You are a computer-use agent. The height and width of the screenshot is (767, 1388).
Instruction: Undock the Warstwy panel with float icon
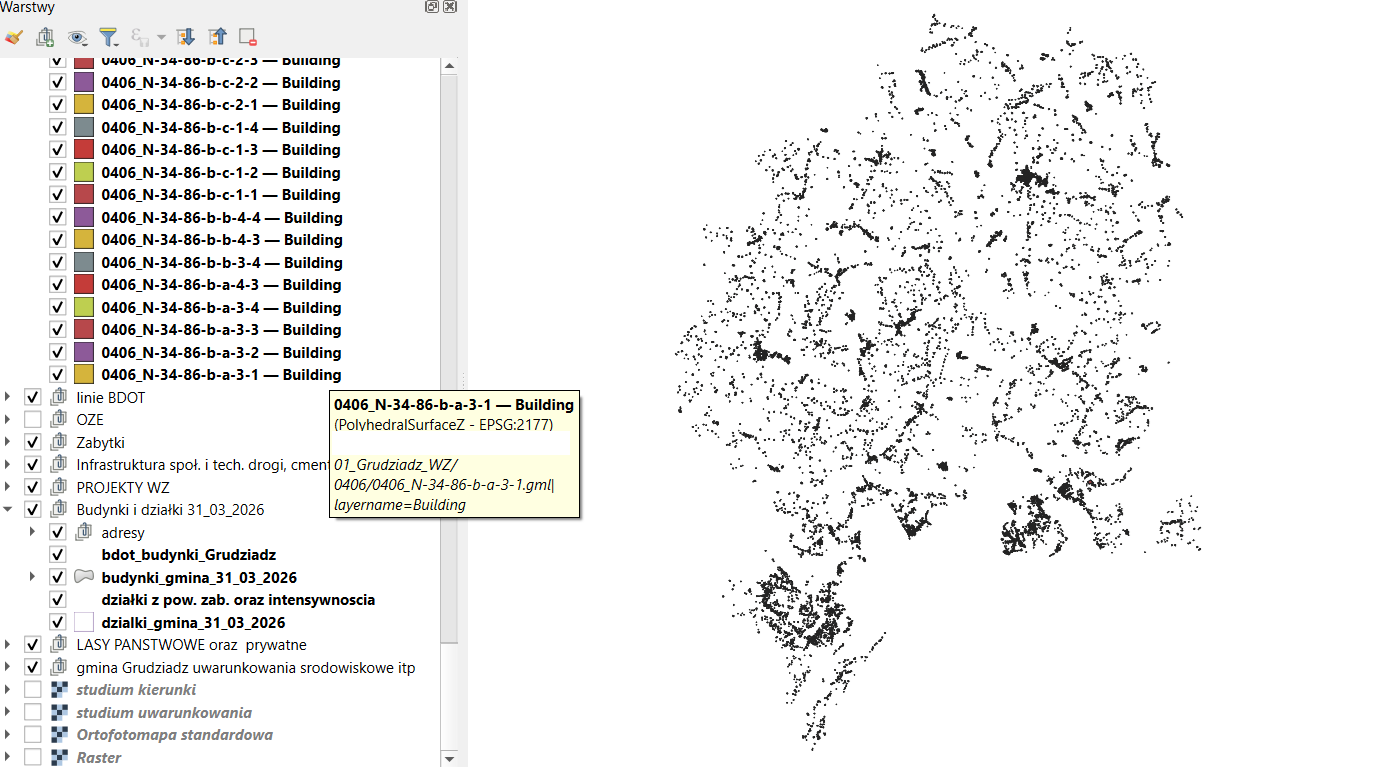[x=432, y=7]
